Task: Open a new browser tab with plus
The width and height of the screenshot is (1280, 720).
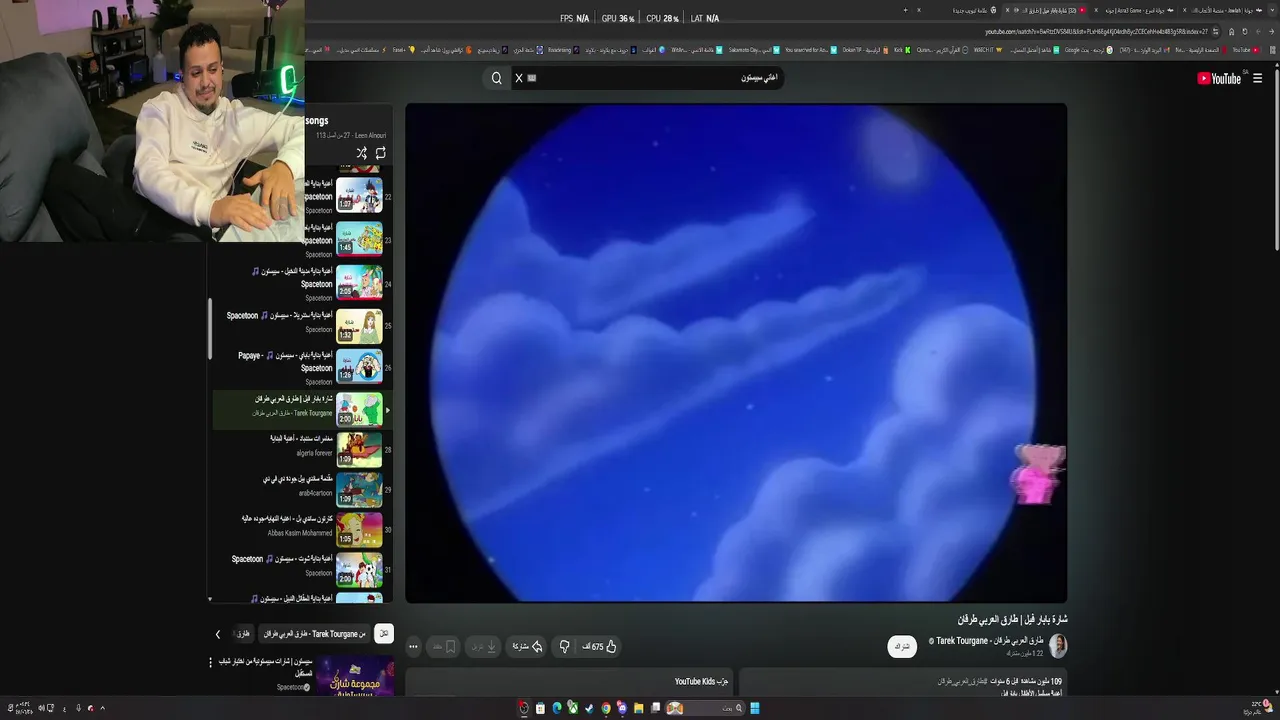Action: [905, 10]
